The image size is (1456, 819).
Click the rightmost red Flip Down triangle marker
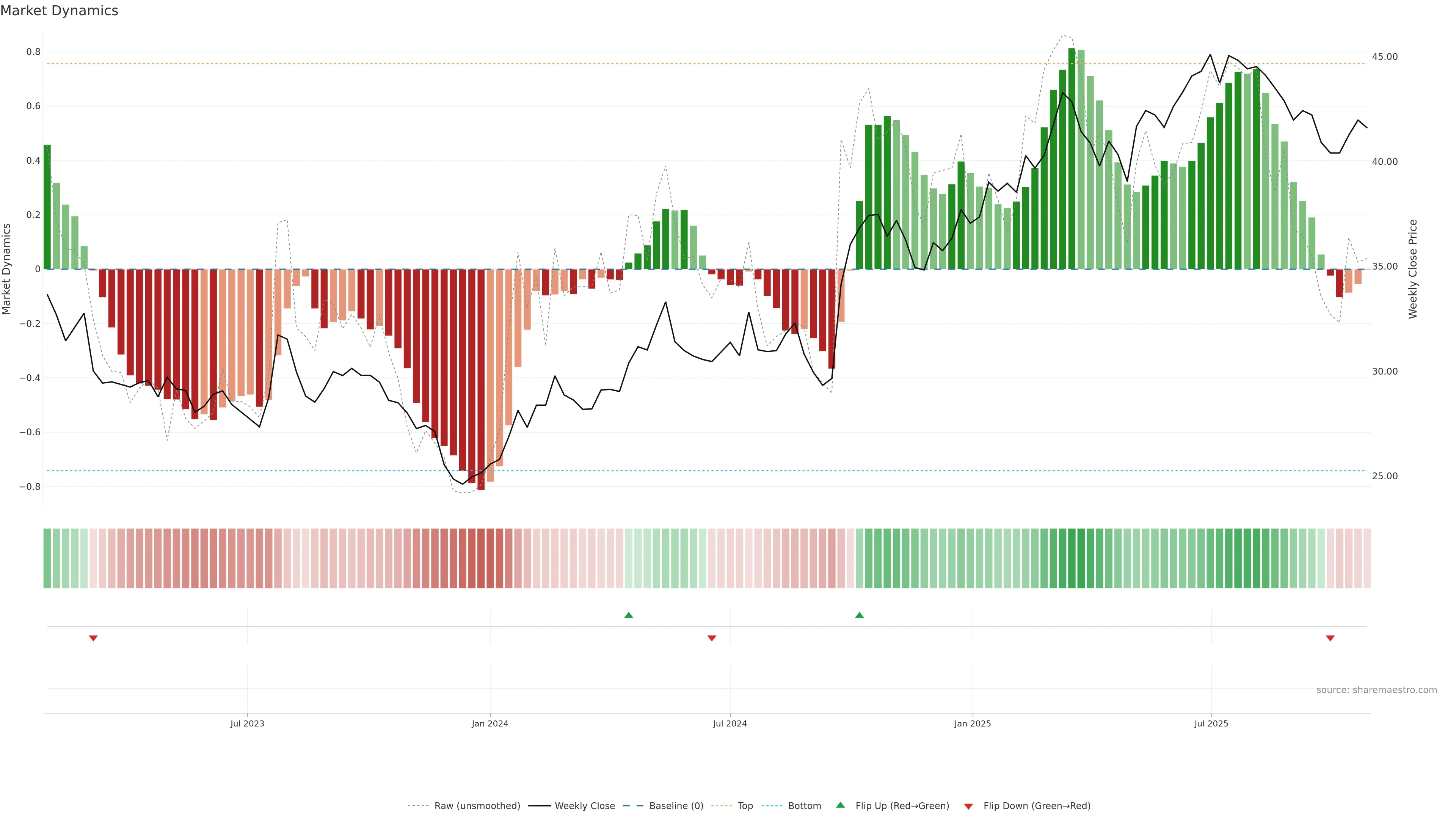click(x=1330, y=638)
